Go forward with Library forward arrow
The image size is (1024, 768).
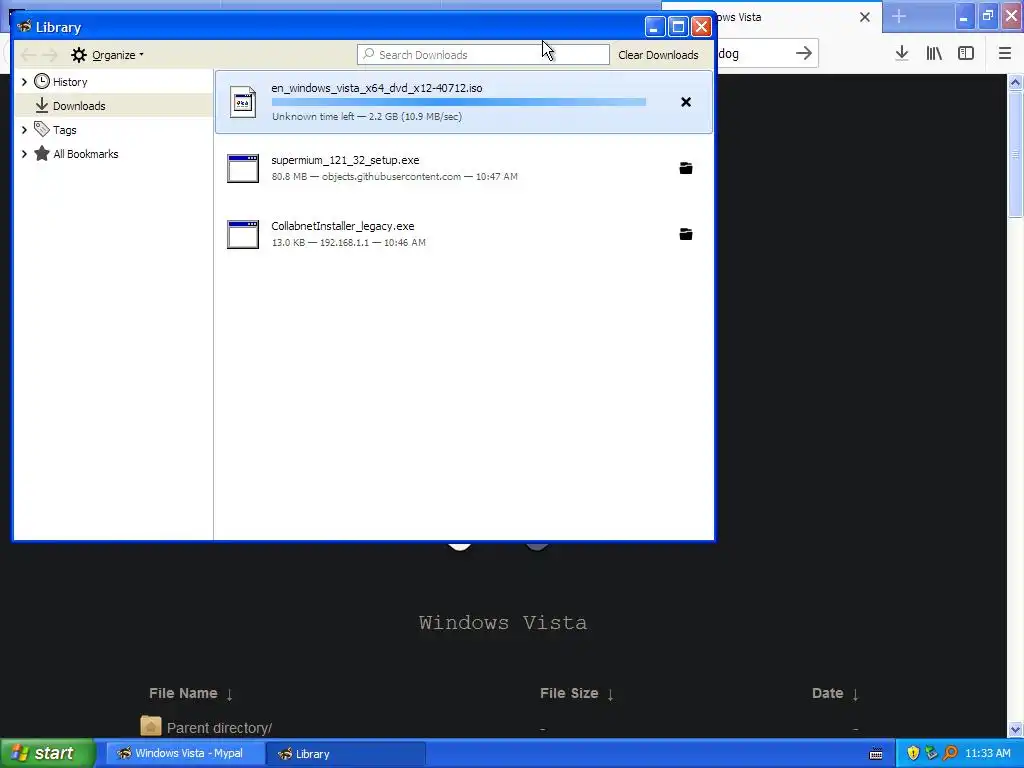pyautogui.click(x=50, y=55)
